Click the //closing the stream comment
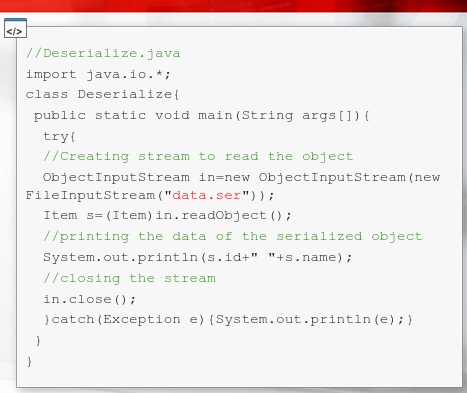467x393 pixels. [x=129, y=278]
